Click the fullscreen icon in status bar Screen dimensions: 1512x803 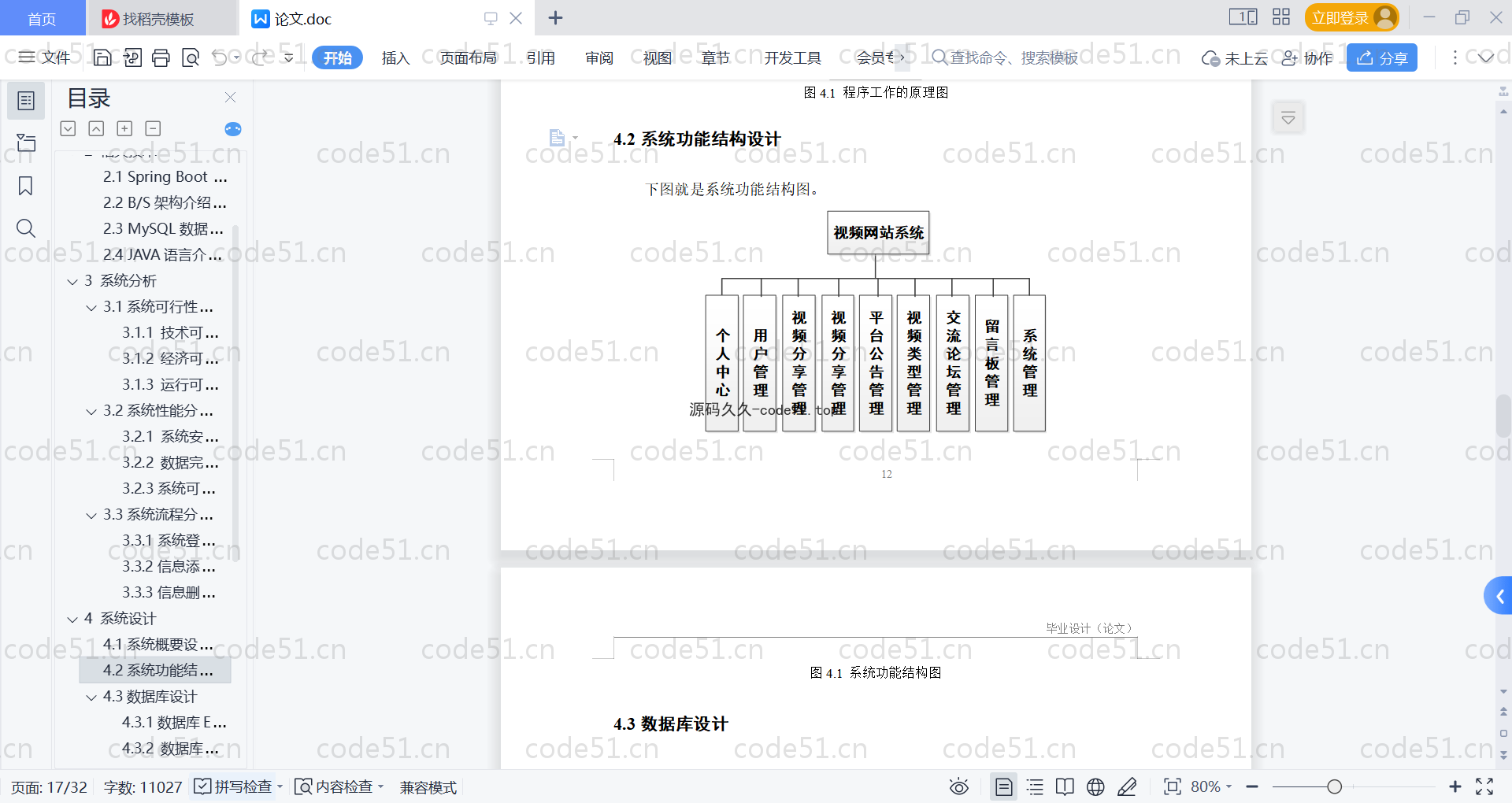pyautogui.click(x=1484, y=786)
